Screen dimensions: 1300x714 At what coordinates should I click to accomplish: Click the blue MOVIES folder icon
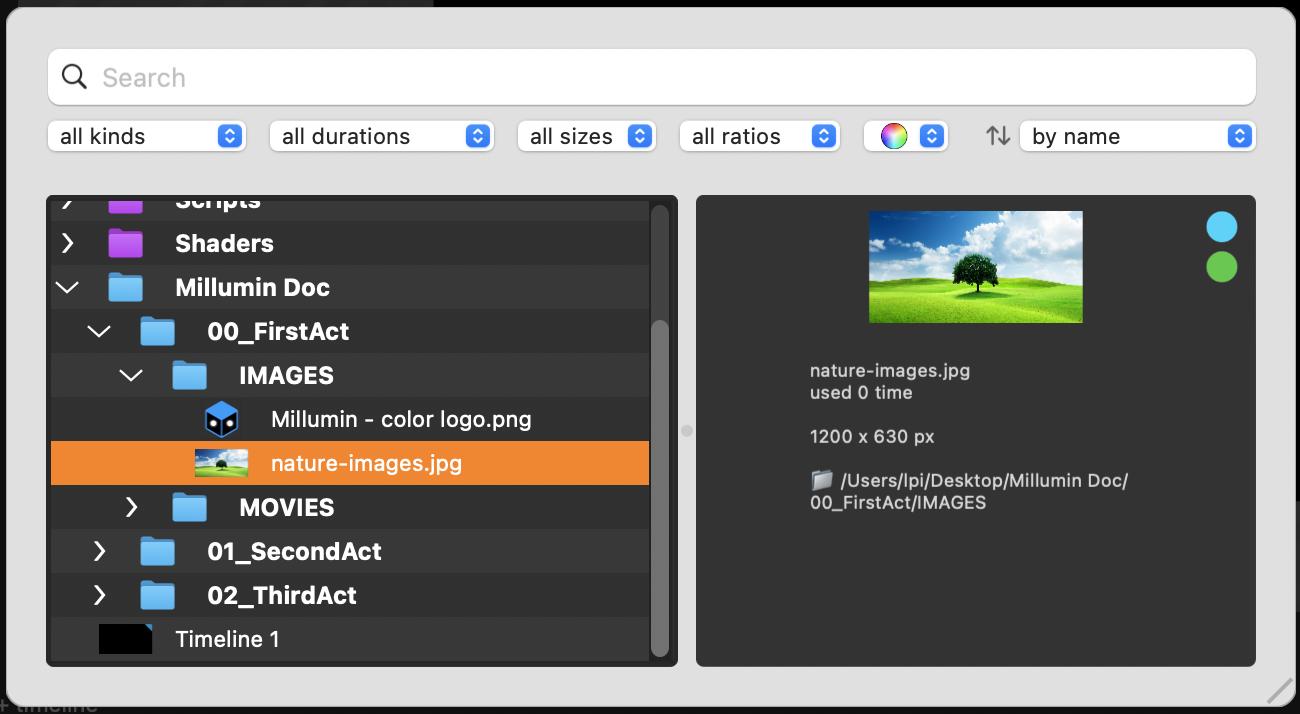tap(189, 508)
